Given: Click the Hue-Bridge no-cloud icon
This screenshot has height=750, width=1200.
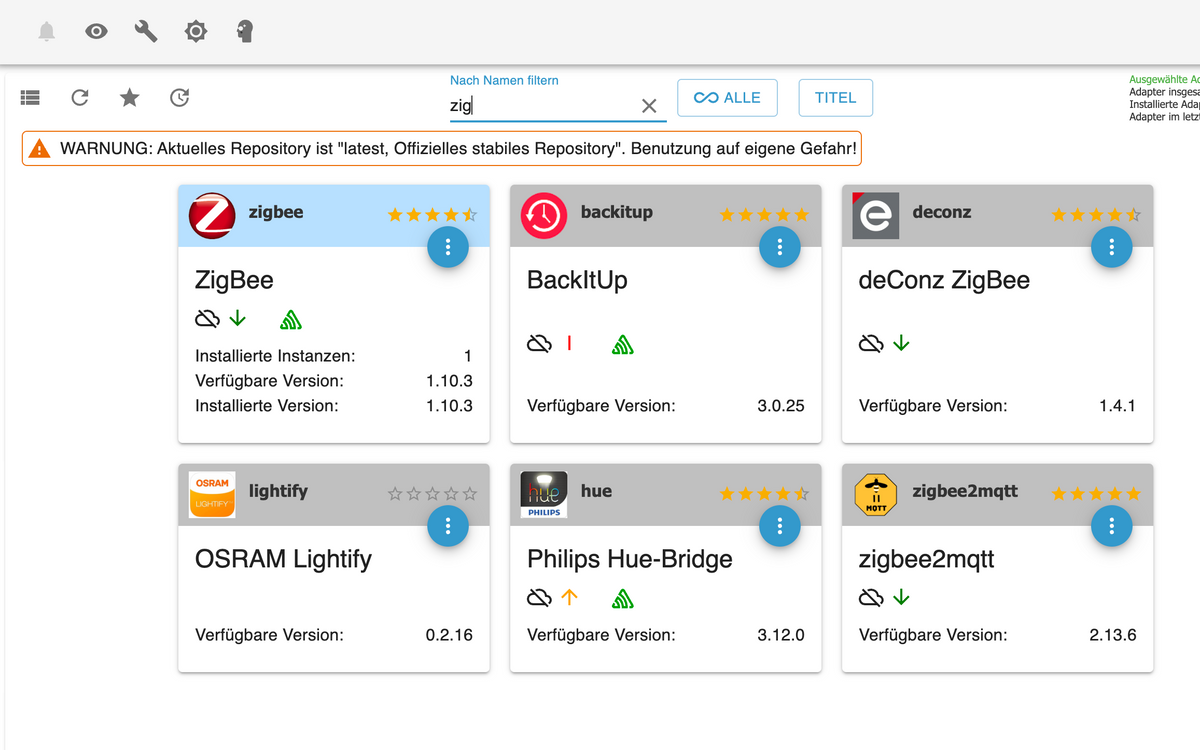Looking at the screenshot, I should click(539, 598).
